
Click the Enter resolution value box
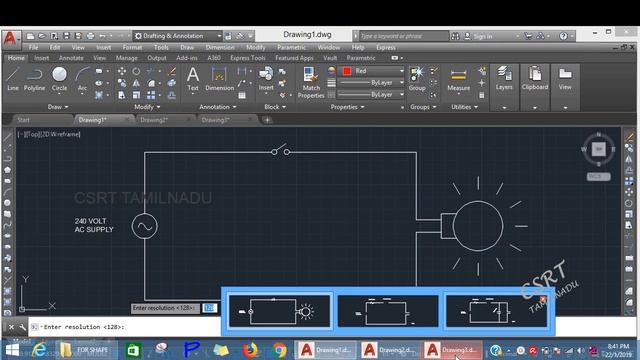(x=210, y=308)
